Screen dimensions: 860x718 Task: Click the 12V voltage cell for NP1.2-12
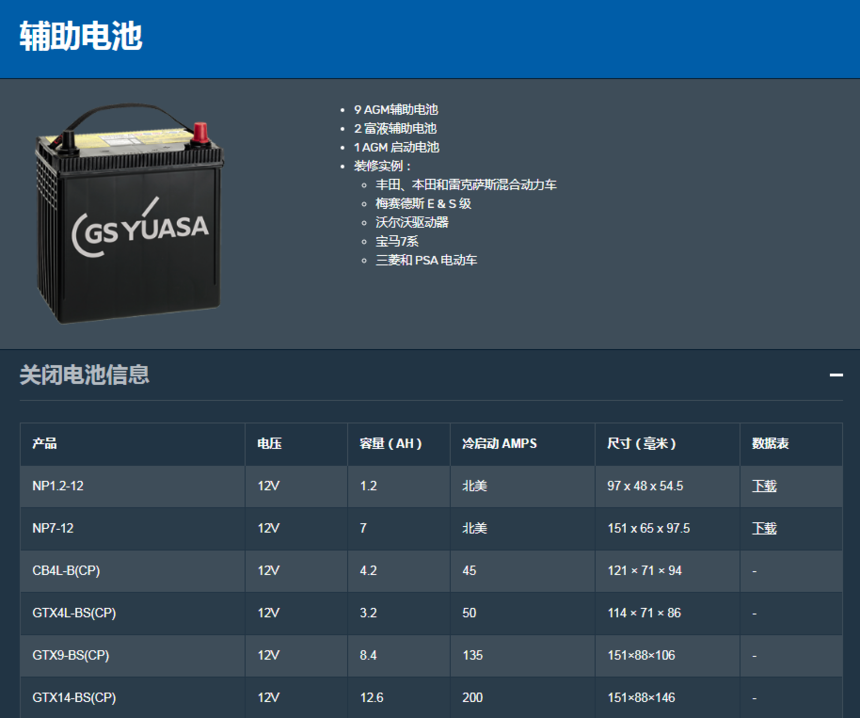click(x=296, y=486)
